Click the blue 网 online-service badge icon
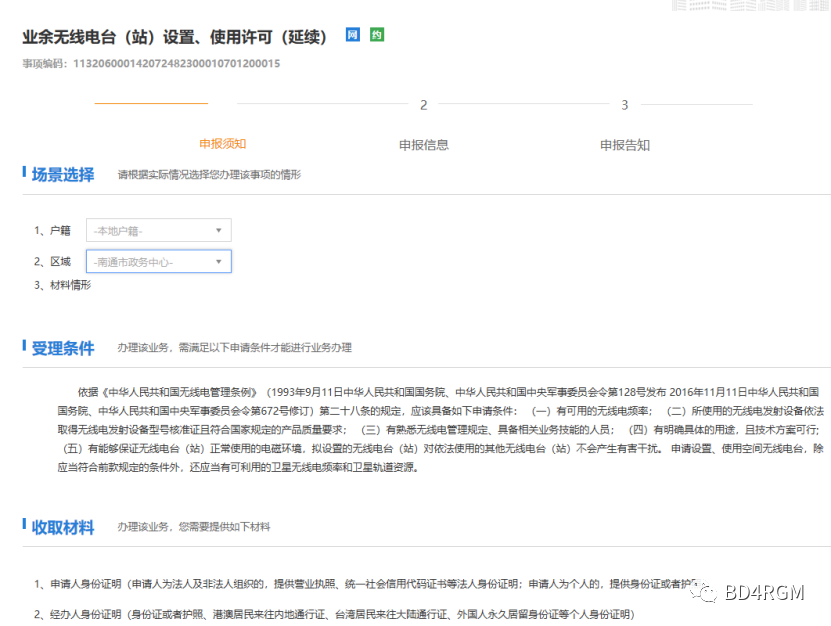831x626 pixels. click(x=353, y=35)
